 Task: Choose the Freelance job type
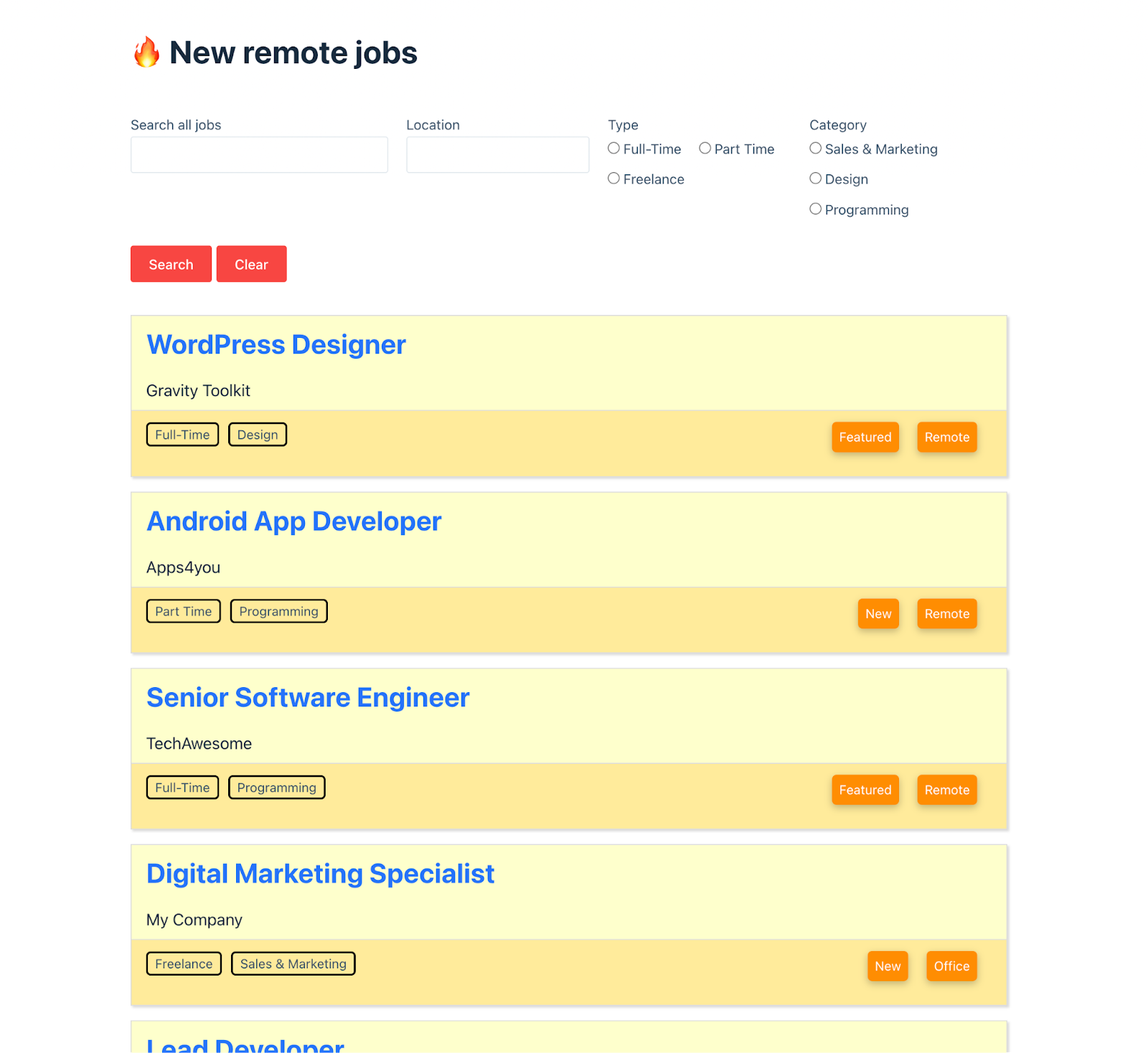[x=614, y=179]
